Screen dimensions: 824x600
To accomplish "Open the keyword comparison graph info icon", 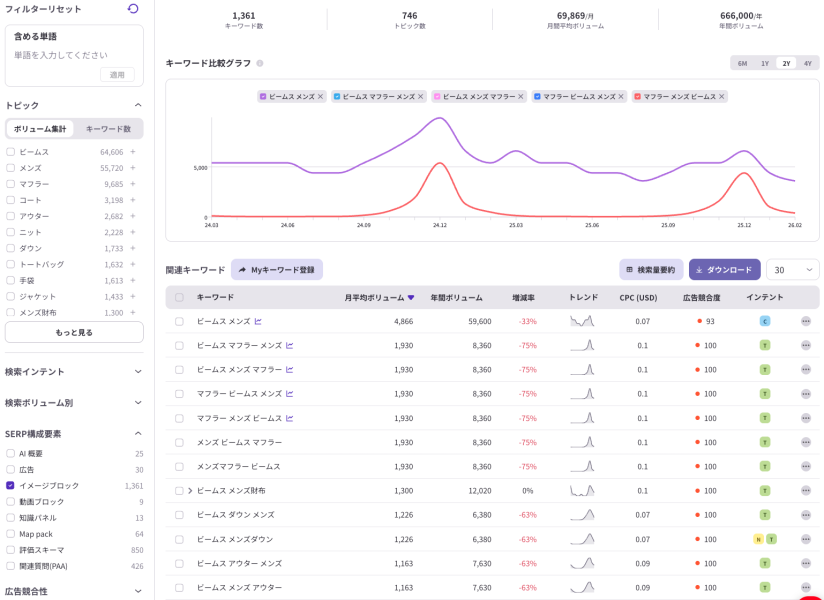I will coord(260,63).
